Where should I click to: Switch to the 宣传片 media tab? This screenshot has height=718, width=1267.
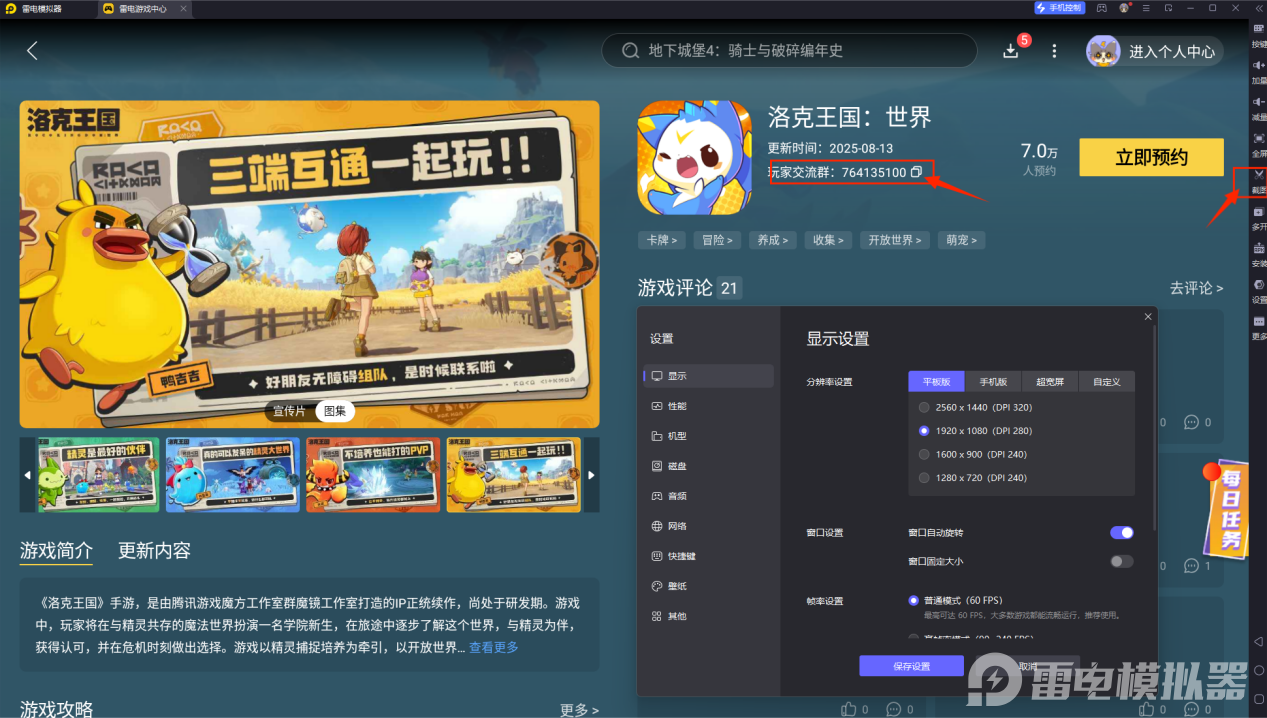pos(290,411)
